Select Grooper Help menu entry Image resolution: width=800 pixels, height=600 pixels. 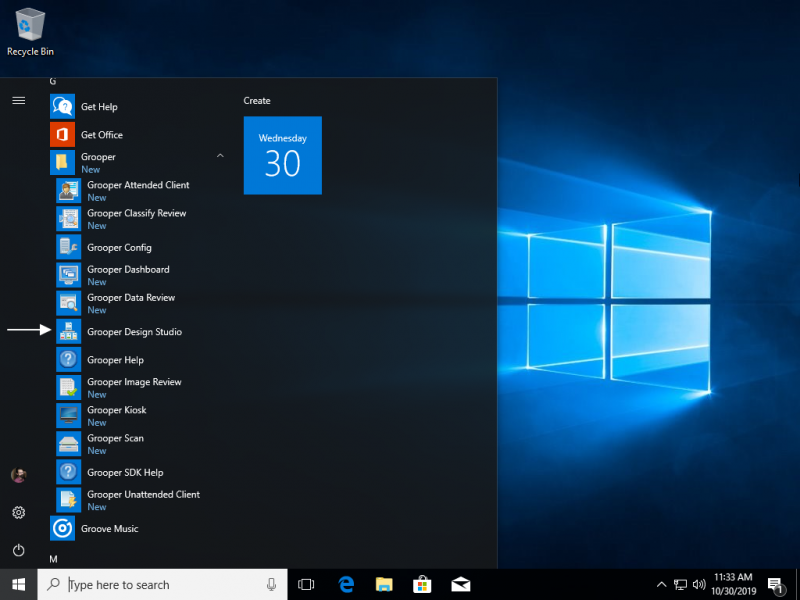coord(115,360)
